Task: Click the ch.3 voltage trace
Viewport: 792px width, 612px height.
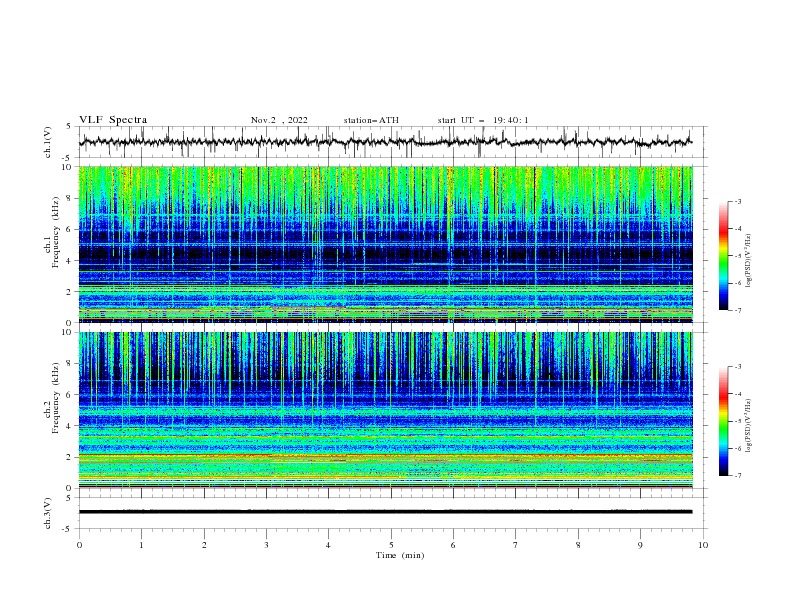Action: click(x=385, y=512)
